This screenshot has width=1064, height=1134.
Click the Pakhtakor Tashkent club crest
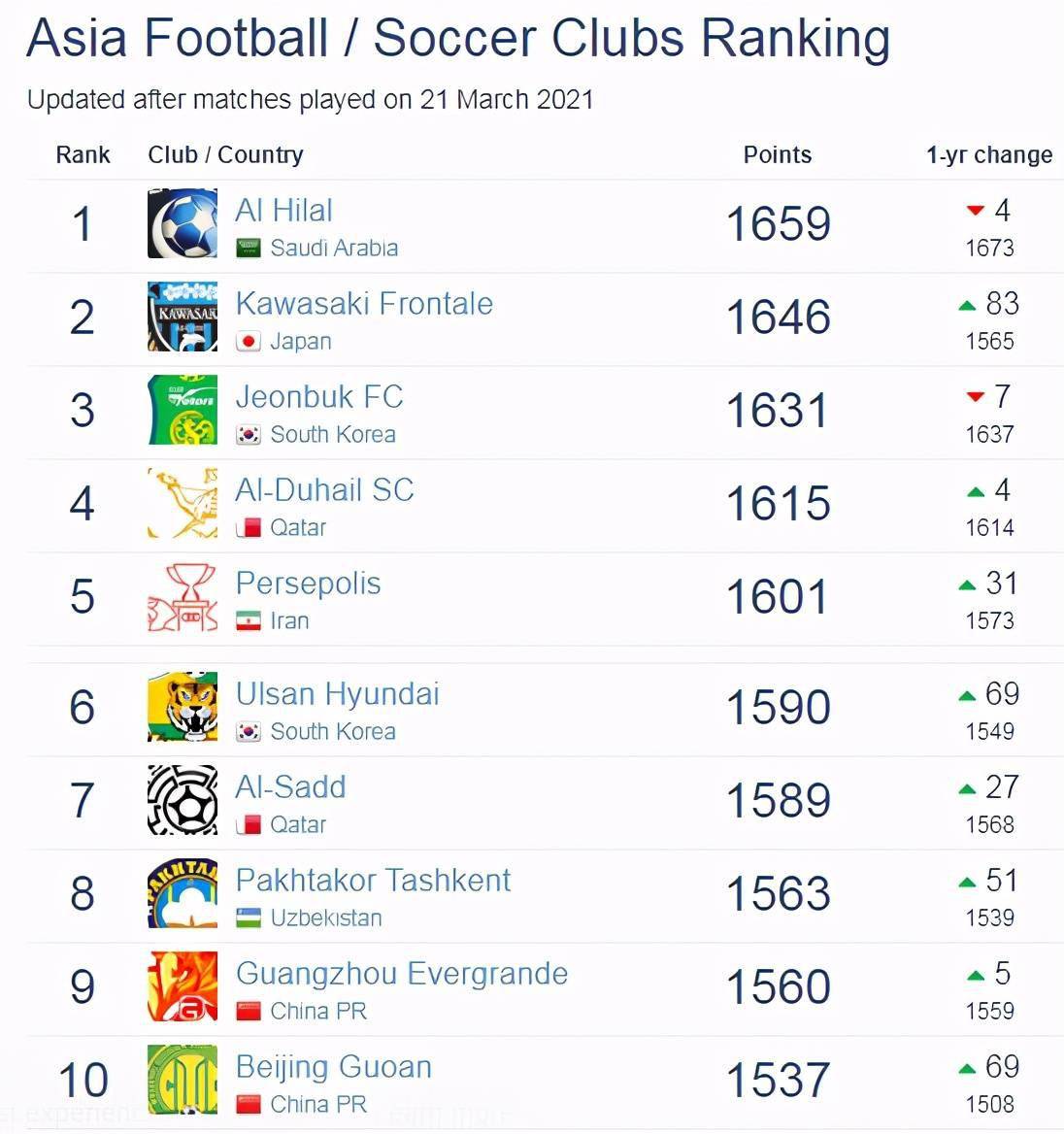click(183, 893)
